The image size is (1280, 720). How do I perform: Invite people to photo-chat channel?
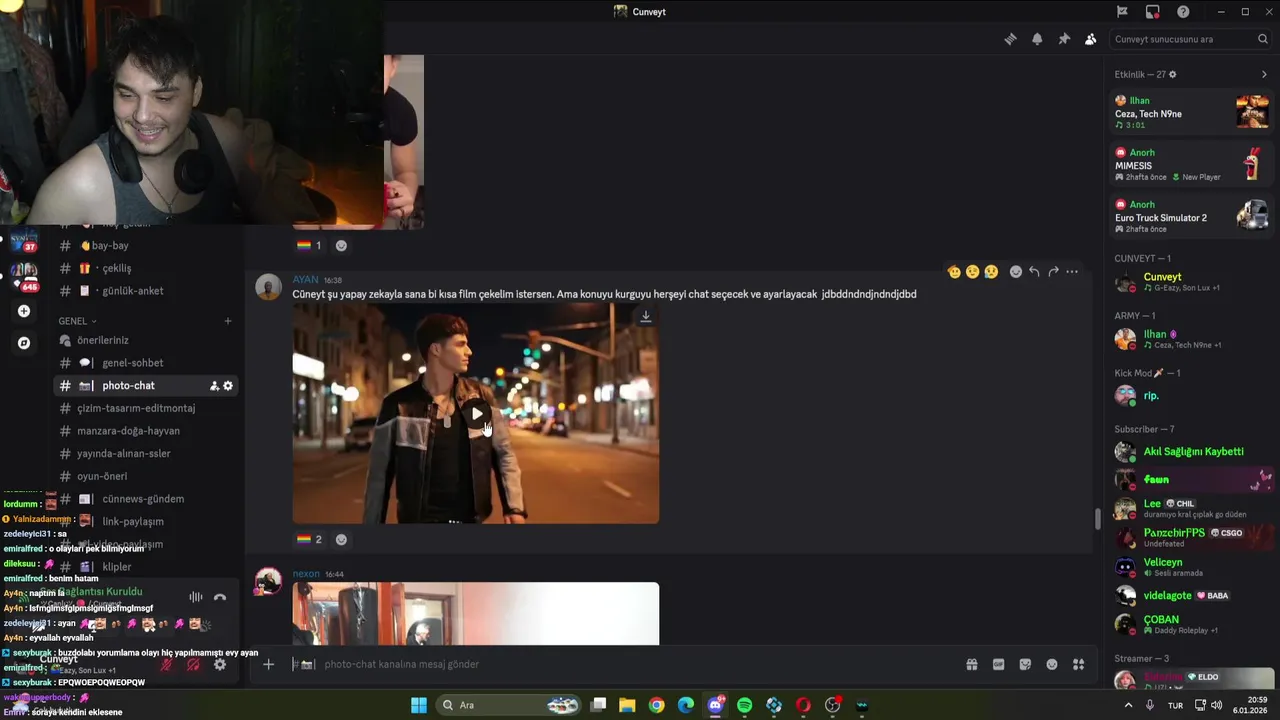tap(214, 386)
